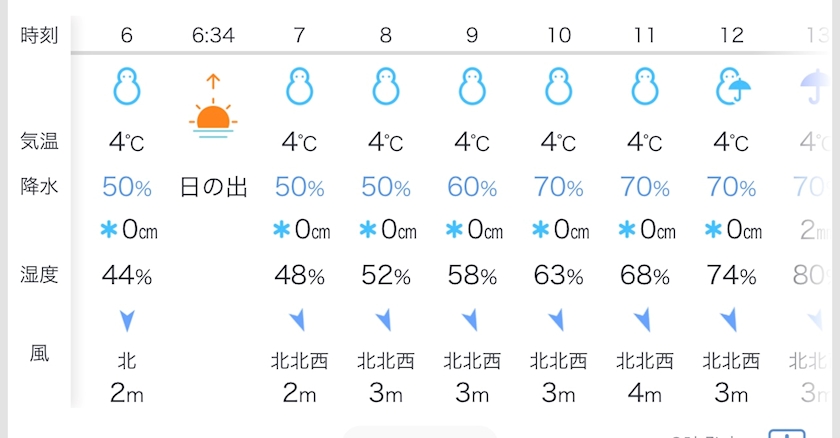840x438 pixels.
Task: Click the 4m wind speed at 11
Action: click(645, 393)
